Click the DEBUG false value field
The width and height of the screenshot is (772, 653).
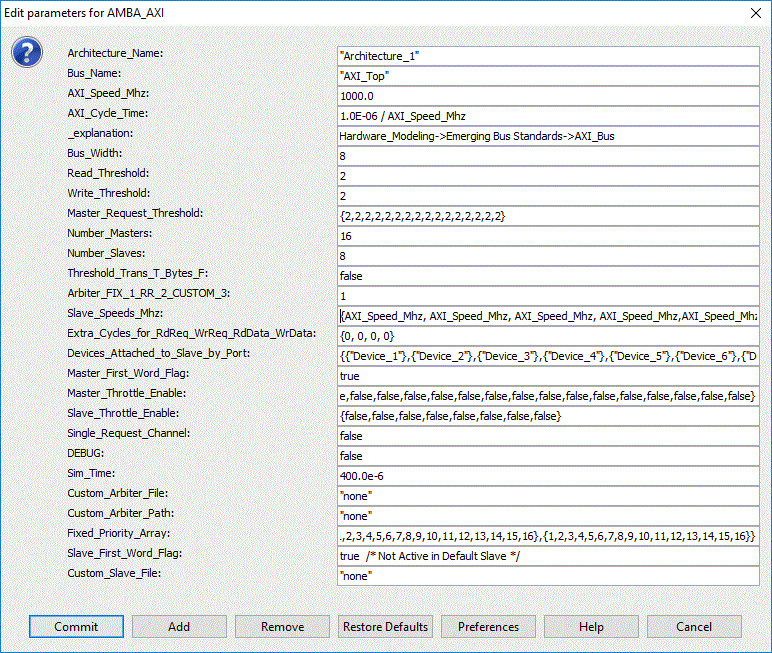click(x=548, y=456)
